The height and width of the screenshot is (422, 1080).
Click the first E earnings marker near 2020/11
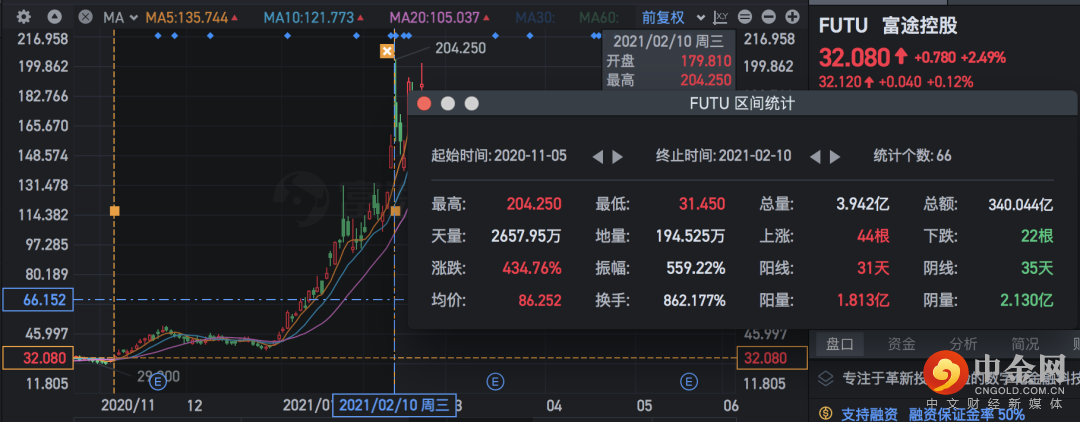(x=158, y=380)
